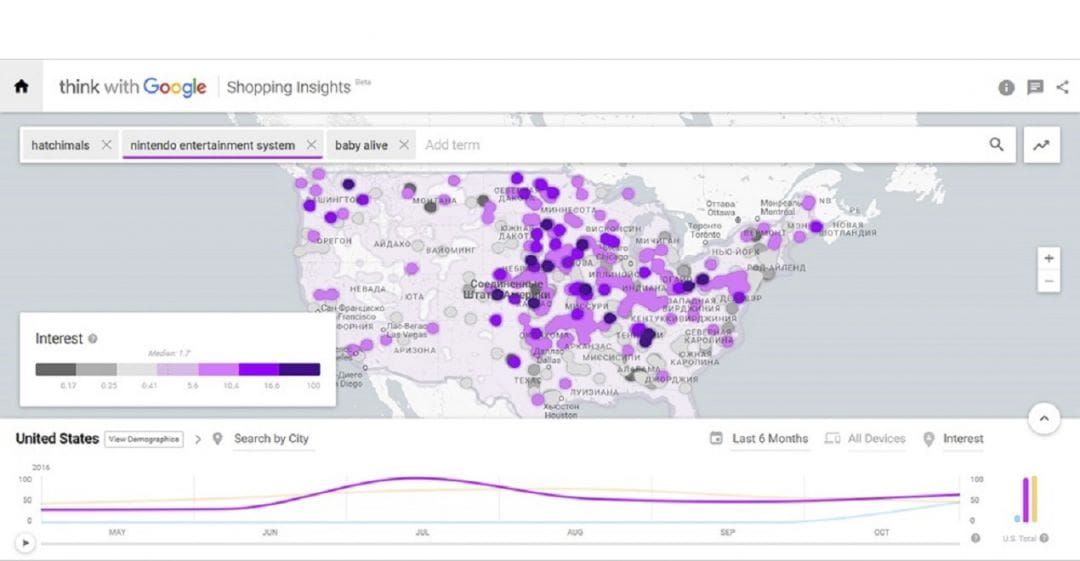
Task: Click the location pin icon near Search by City
Action: (218, 439)
